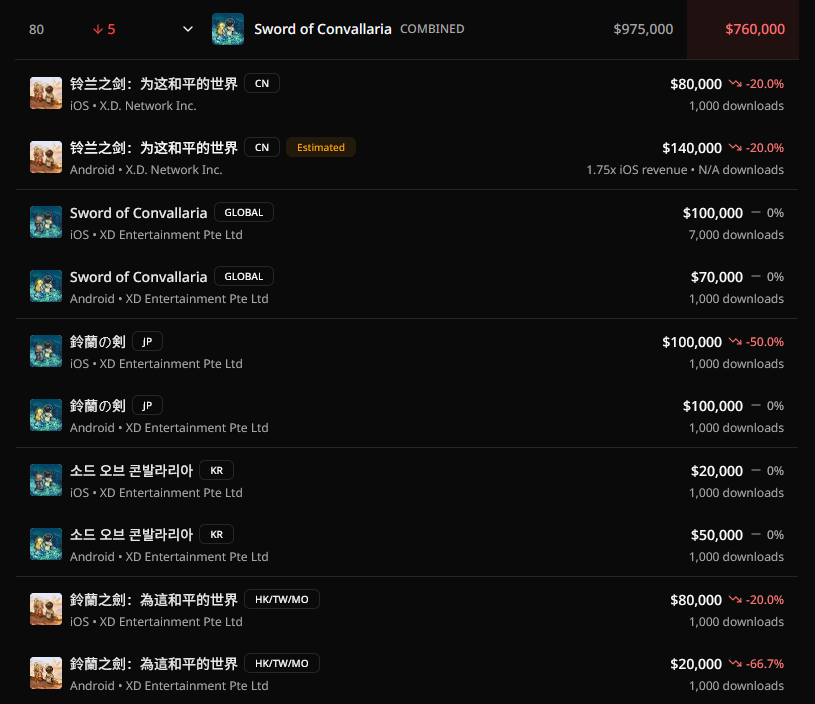This screenshot has width=815, height=704.
Task: Click the $100,000 revenue on JP iOS row
Action: click(692, 342)
